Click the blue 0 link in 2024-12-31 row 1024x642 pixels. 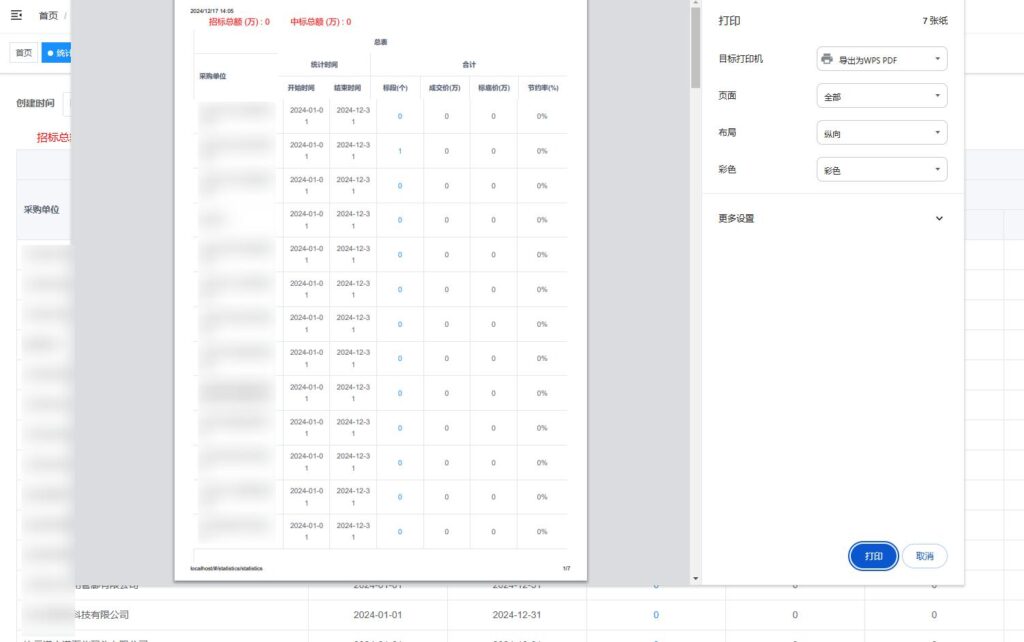pos(656,615)
